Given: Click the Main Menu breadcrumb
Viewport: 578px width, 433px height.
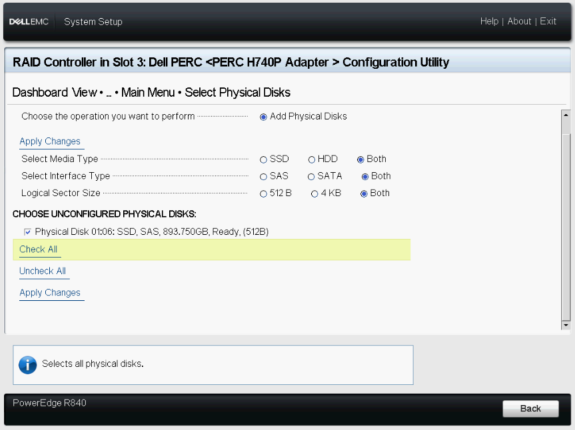Looking at the screenshot, I should pos(149,93).
